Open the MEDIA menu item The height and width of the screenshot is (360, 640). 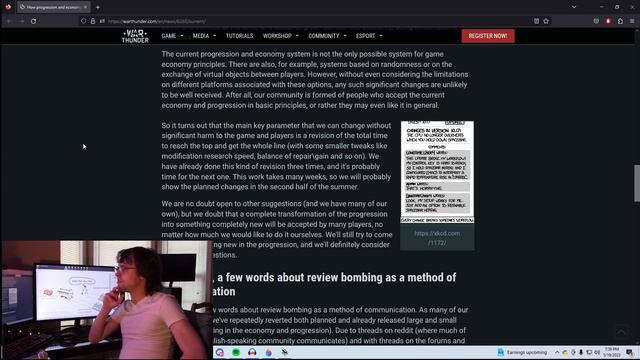point(201,36)
